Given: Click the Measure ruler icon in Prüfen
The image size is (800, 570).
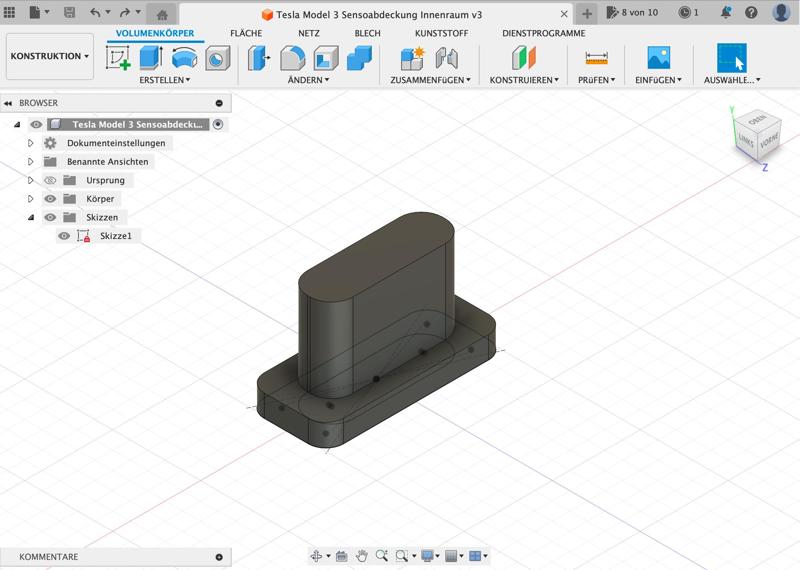Looking at the screenshot, I should click(596, 58).
